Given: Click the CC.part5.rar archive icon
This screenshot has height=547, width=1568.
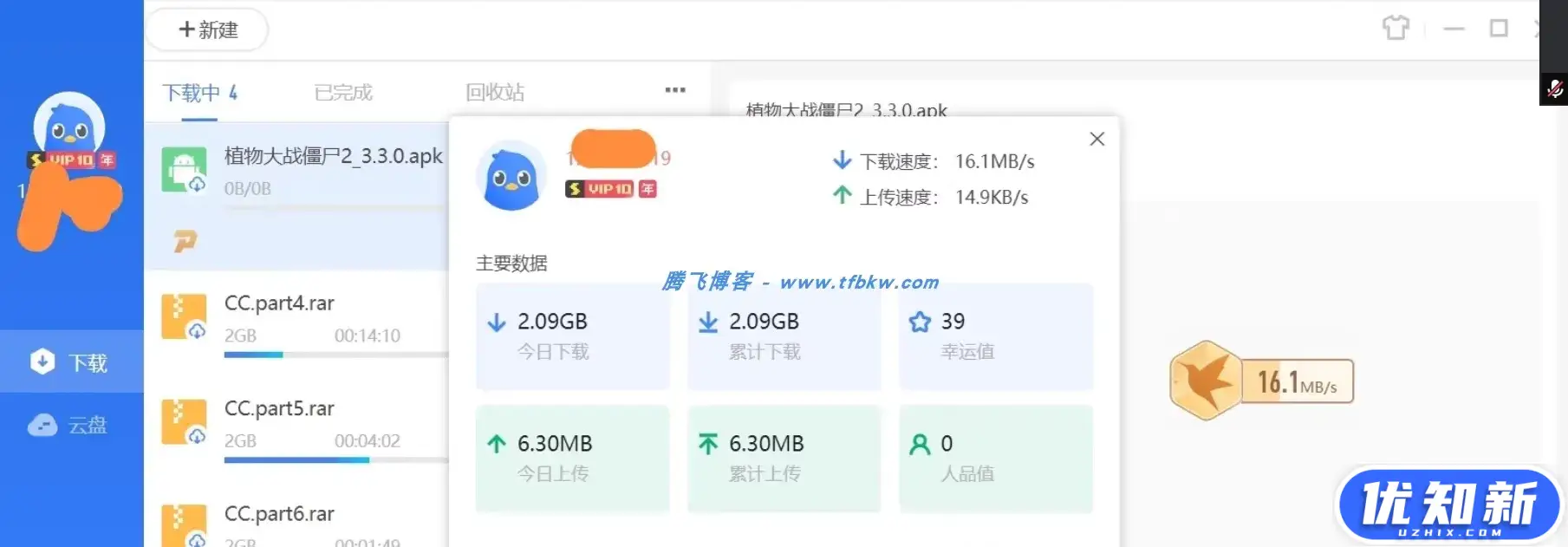Looking at the screenshot, I should (185, 422).
